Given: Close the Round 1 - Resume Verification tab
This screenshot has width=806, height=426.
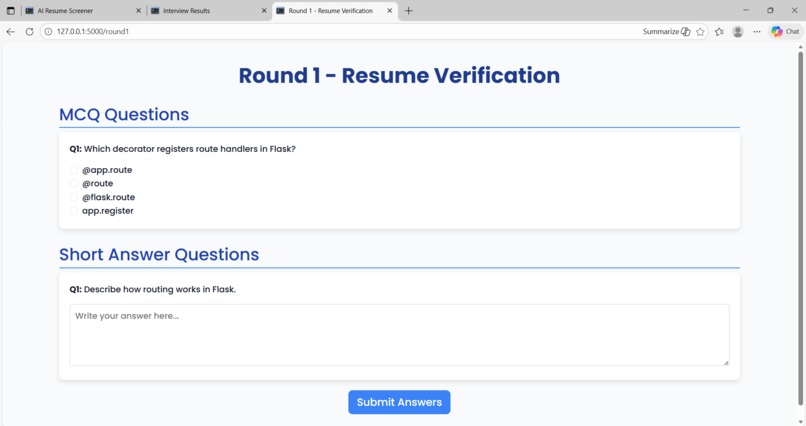Looking at the screenshot, I should pyautogui.click(x=390, y=10).
